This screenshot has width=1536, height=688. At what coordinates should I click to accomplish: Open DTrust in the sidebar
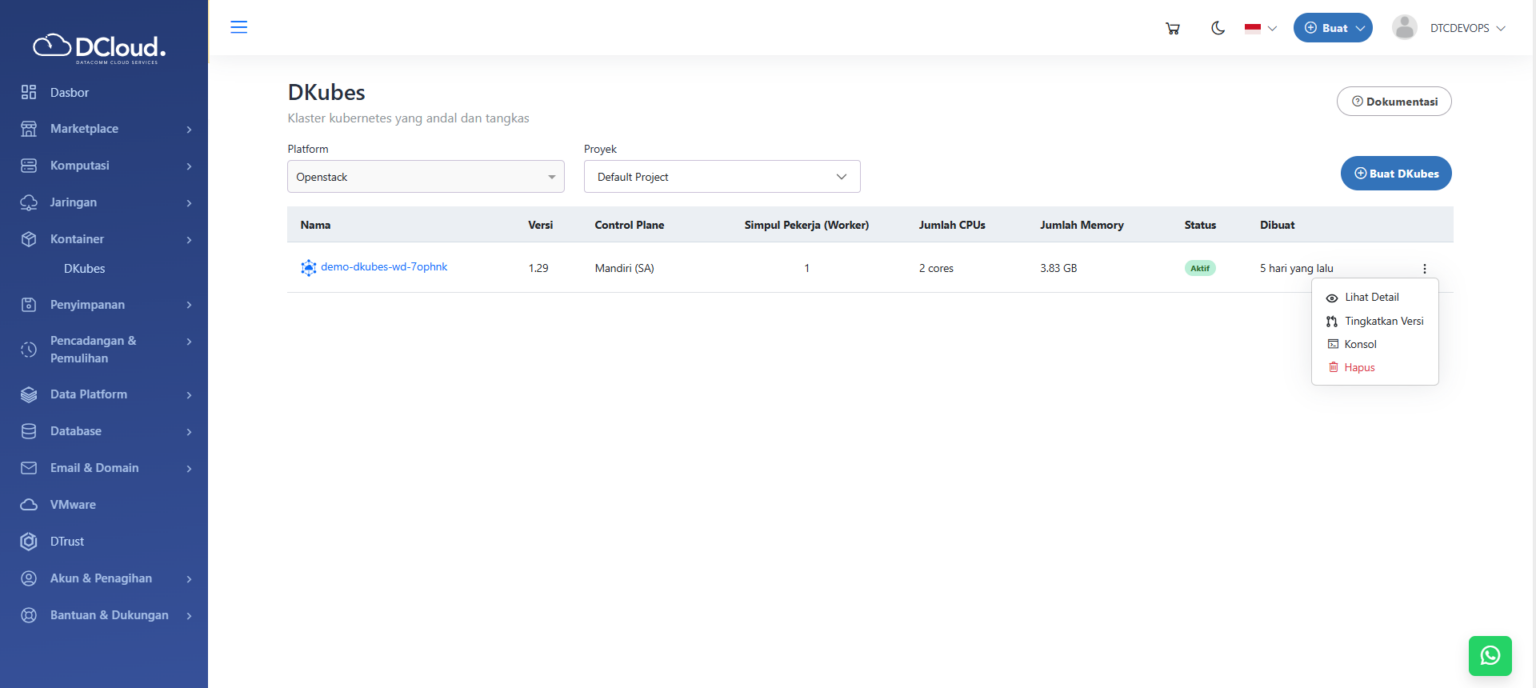[67, 541]
